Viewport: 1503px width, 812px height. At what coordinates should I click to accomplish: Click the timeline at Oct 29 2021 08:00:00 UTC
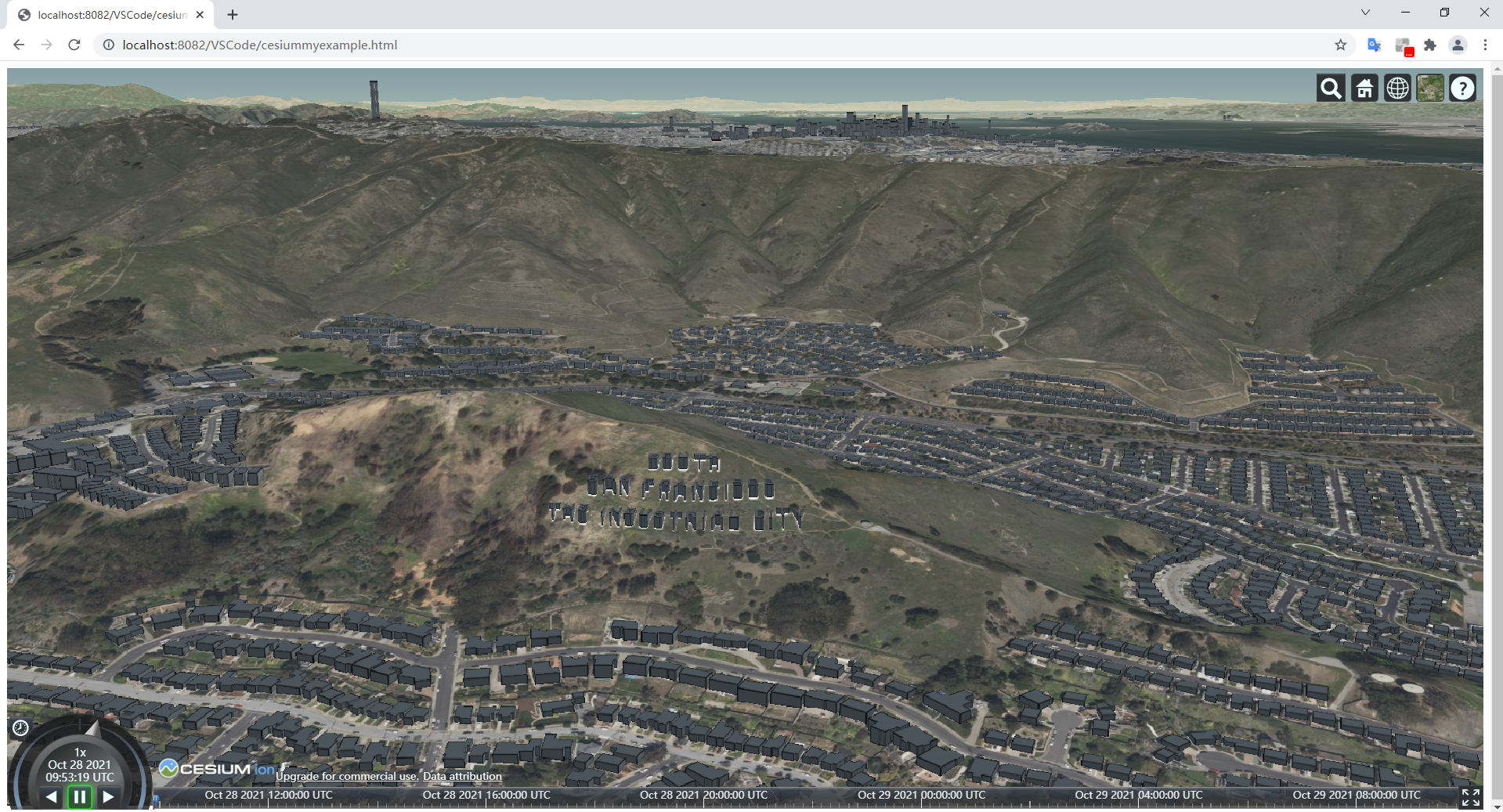tap(1357, 795)
